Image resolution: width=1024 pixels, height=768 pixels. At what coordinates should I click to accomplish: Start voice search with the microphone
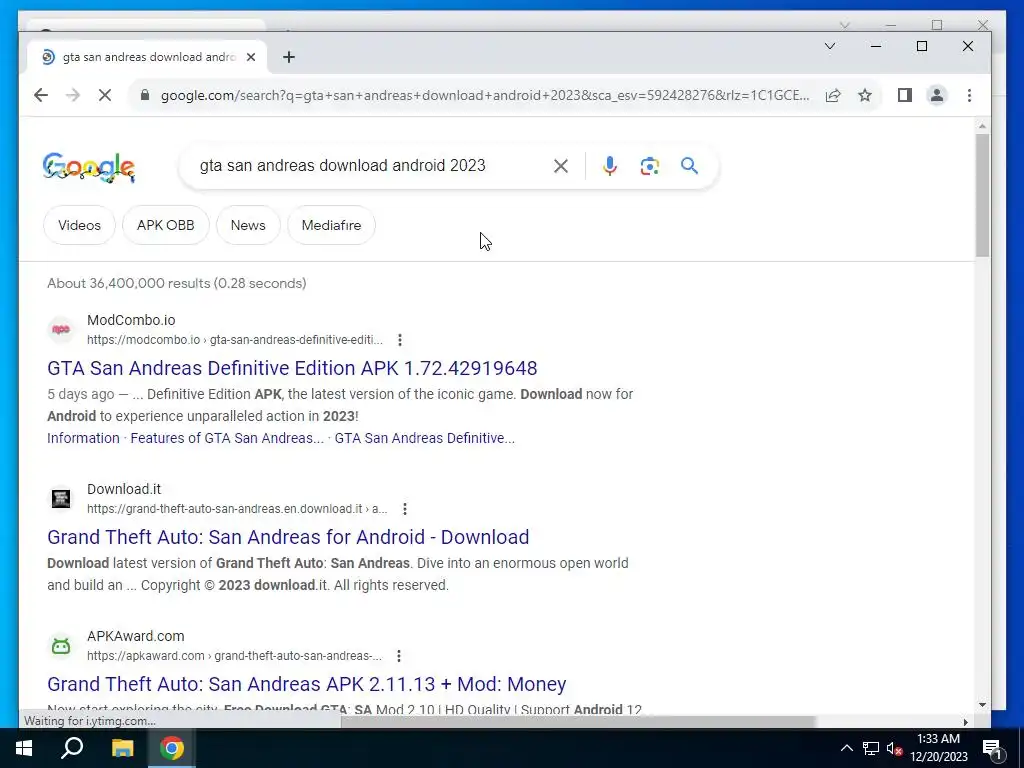point(609,166)
